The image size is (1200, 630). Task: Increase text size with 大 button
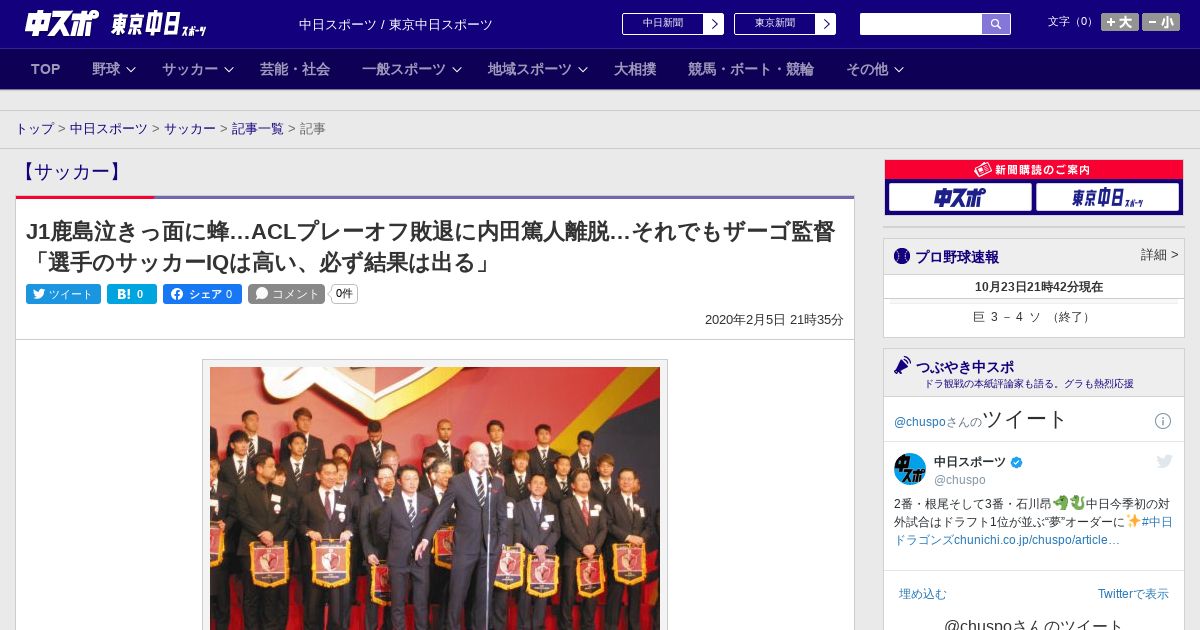1120,22
